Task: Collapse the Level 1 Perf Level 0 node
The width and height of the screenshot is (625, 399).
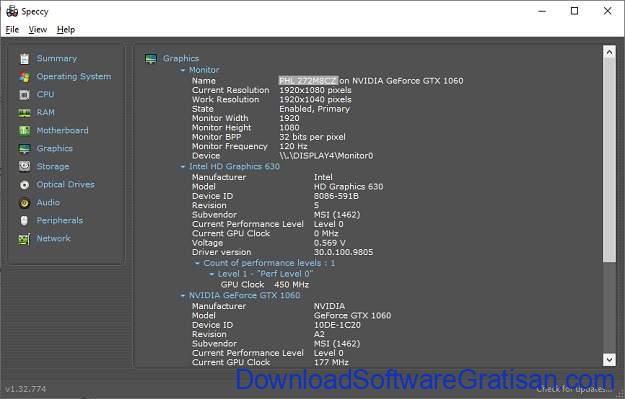Action: point(212,274)
